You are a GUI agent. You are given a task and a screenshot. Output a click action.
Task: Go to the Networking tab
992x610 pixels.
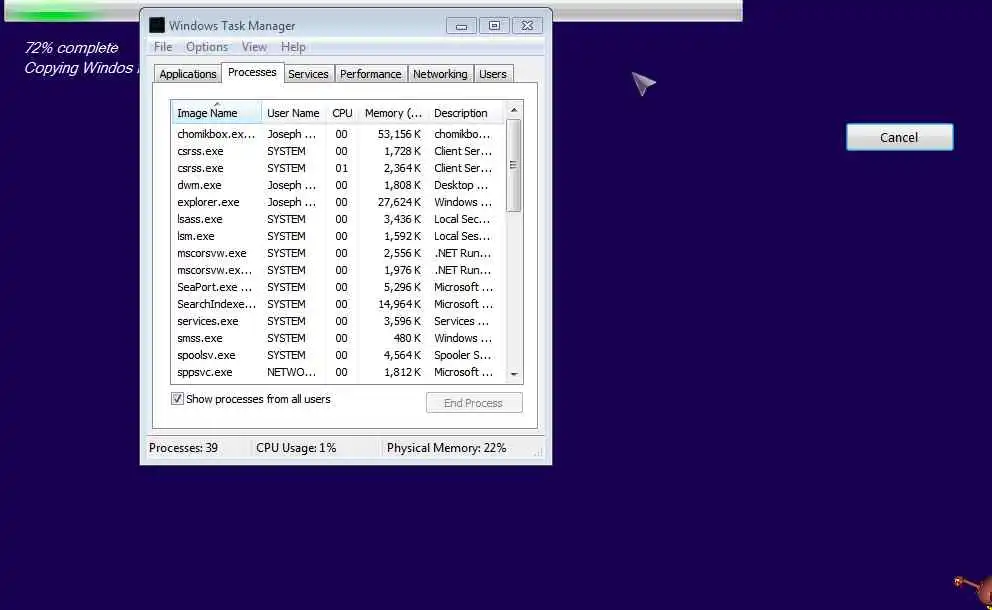pyautogui.click(x=440, y=74)
